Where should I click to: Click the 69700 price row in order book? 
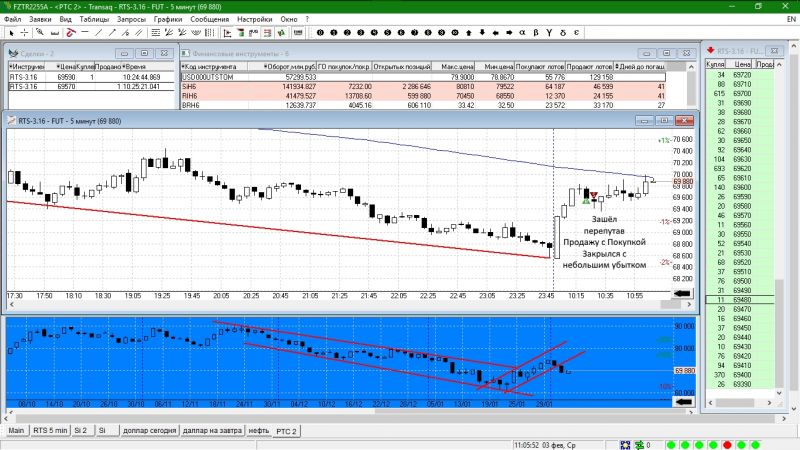click(740, 93)
